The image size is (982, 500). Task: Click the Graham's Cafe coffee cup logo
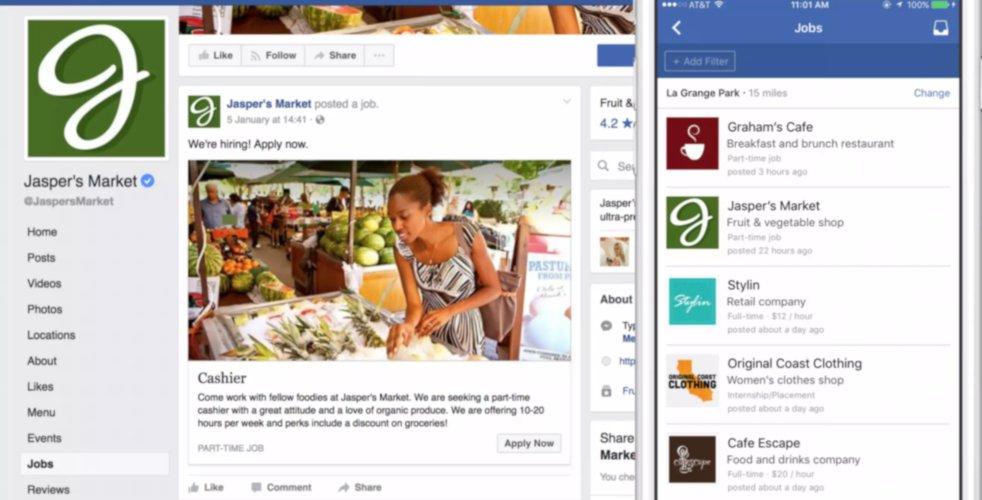pyautogui.click(x=692, y=143)
